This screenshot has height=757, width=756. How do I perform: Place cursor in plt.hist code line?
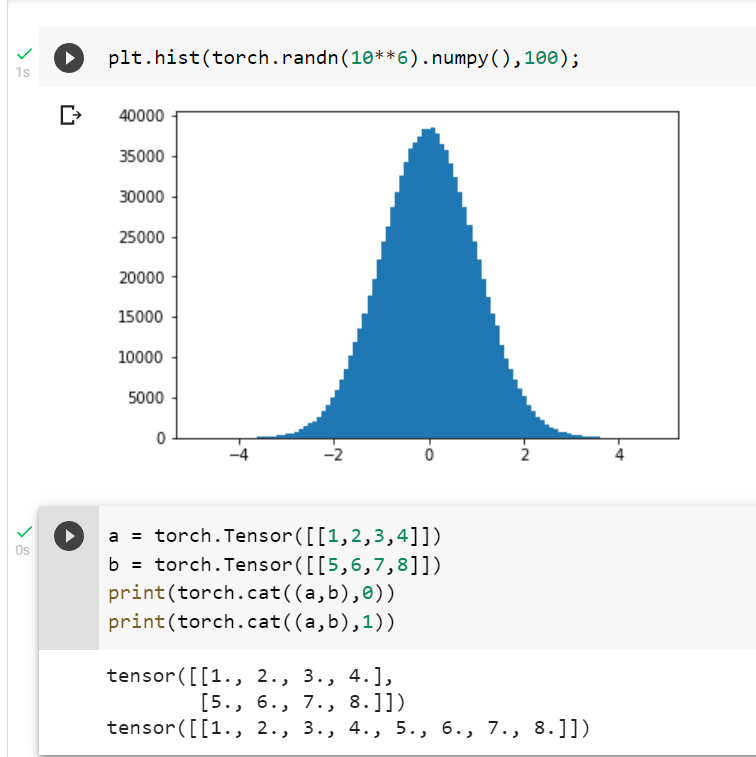pyautogui.click(x=343, y=58)
